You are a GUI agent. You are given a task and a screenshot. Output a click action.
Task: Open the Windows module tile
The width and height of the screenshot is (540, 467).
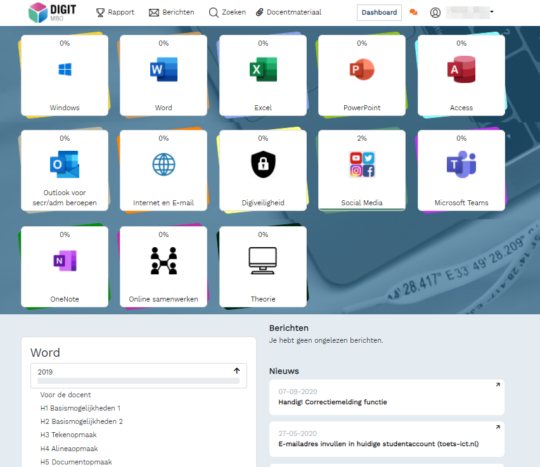[x=64, y=75]
